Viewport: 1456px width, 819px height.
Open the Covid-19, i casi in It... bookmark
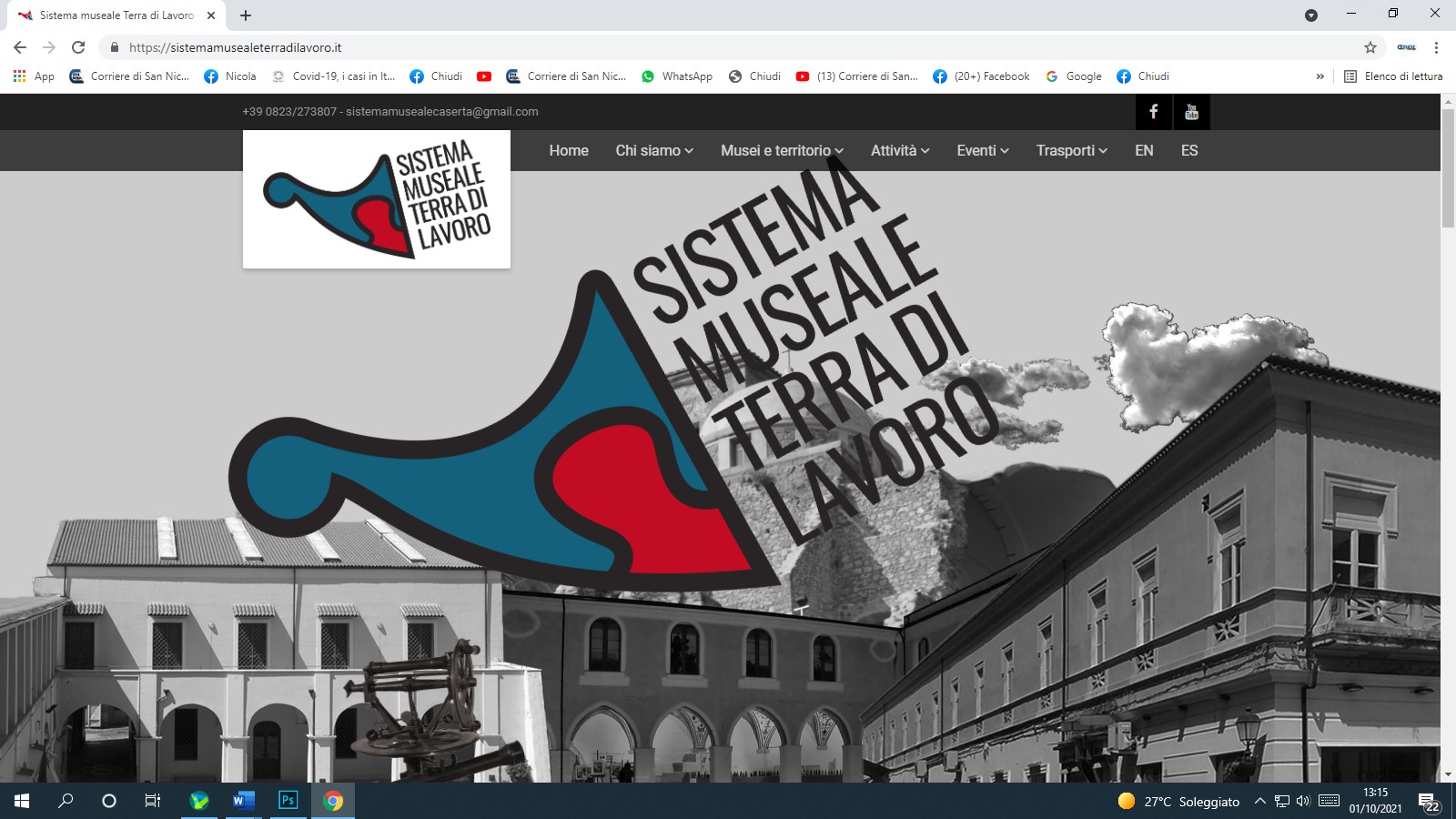(x=333, y=76)
